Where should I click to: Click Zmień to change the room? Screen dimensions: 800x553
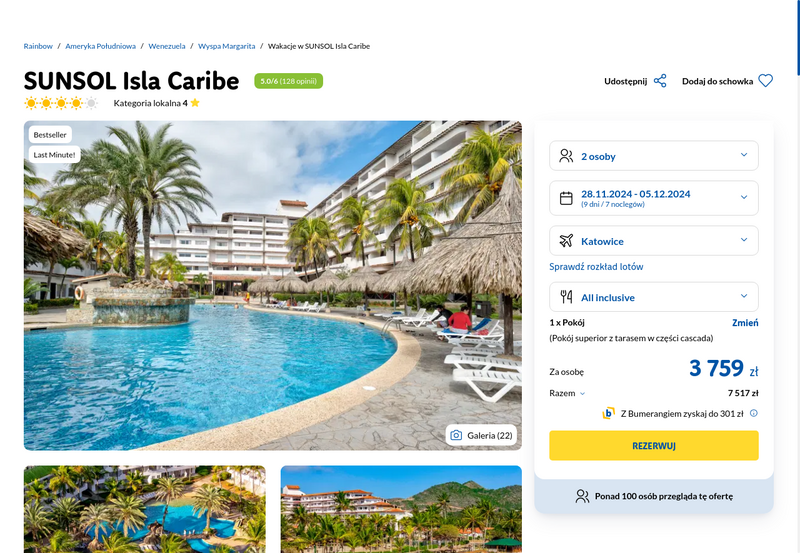tap(745, 322)
